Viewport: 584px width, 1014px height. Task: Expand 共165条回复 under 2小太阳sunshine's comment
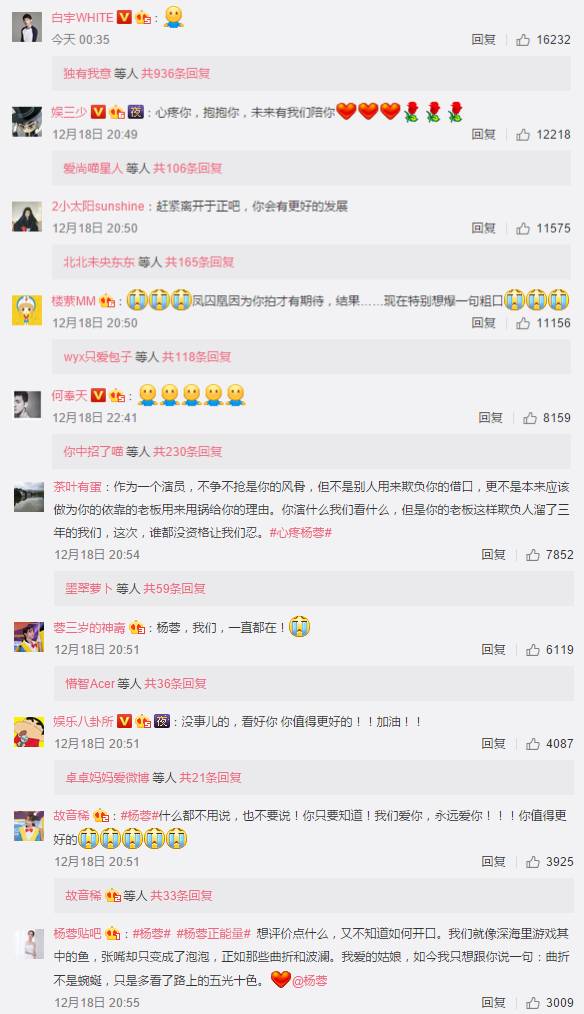200,262
